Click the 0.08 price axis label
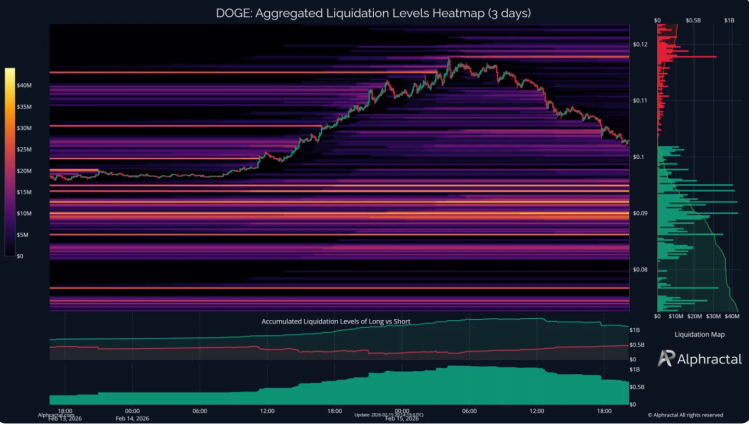 pyautogui.click(x=640, y=269)
